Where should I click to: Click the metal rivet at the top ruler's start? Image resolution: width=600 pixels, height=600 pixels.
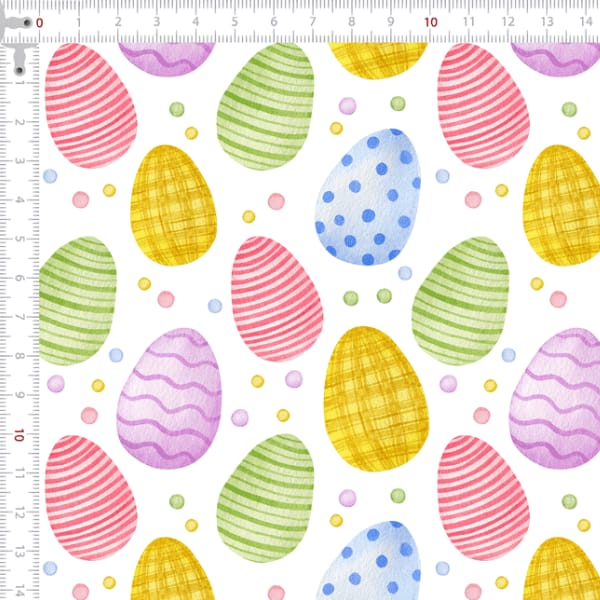click(27, 23)
